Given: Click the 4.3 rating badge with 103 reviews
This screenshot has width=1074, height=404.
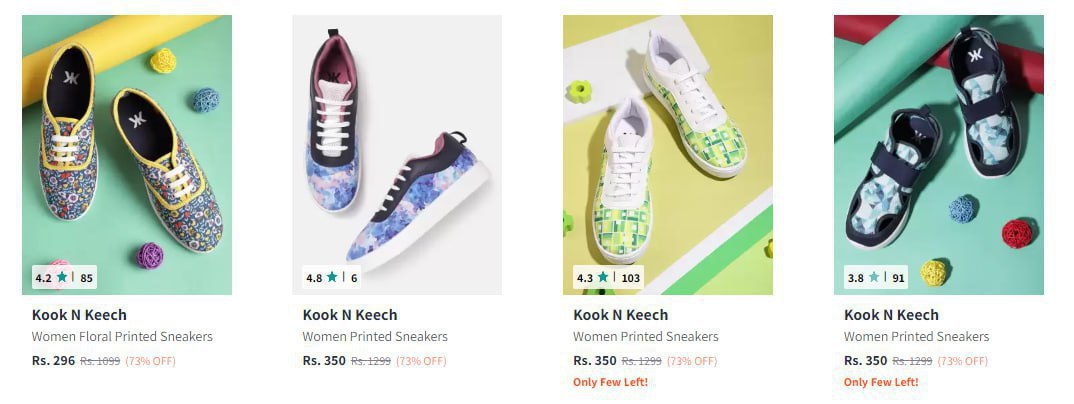Looking at the screenshot, I should point(608,277).
